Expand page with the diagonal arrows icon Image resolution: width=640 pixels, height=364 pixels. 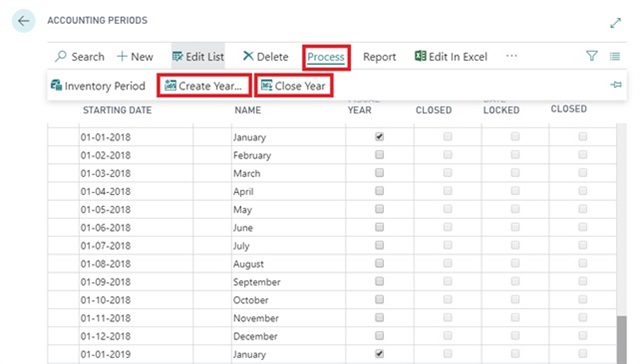click(615, 23)
